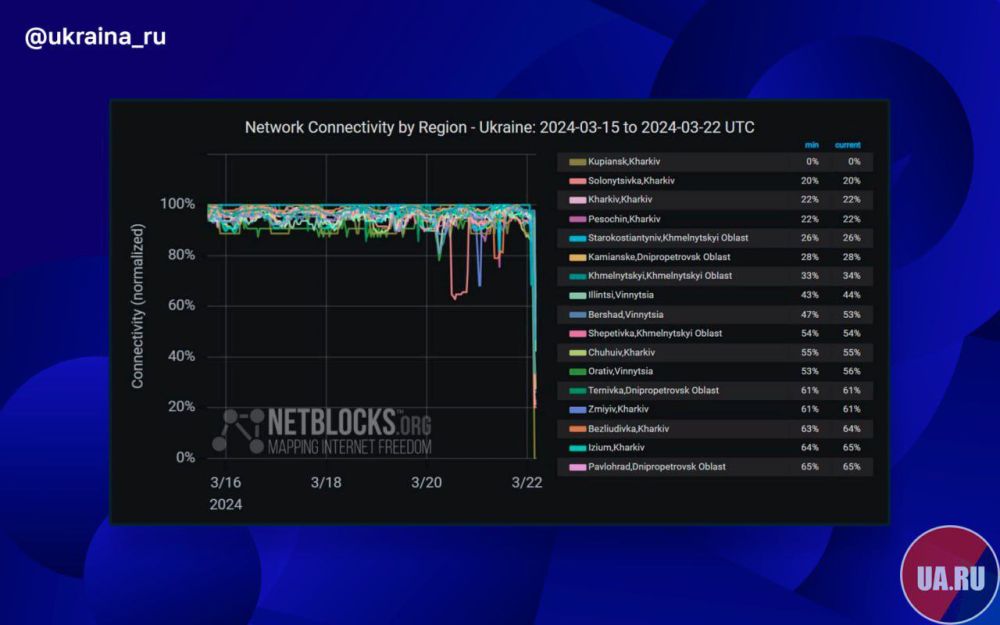Click Zmiyiv color swatch in legend
1000x625 pixels.
(x=576, y=409)
